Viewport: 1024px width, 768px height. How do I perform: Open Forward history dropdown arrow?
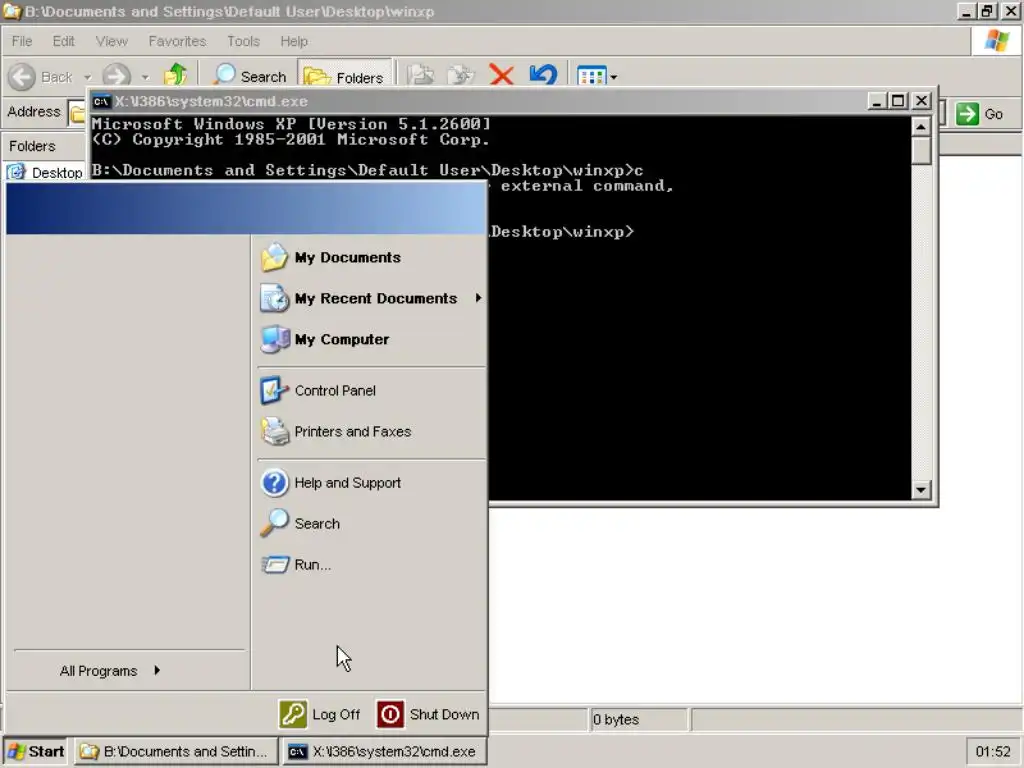click(x=145, y=77)
